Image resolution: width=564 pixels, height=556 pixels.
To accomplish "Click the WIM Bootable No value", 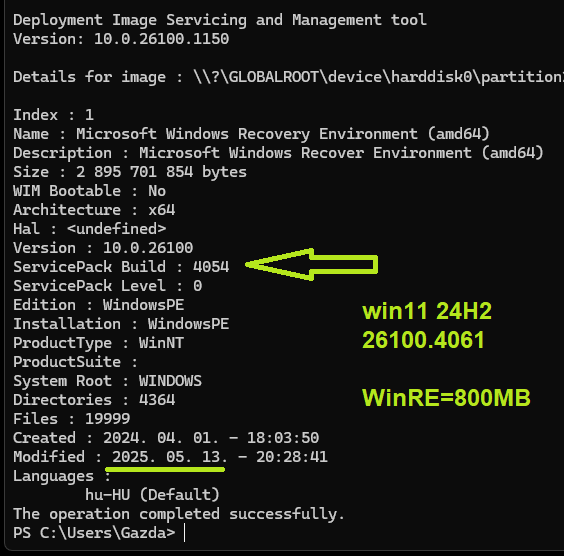I will click(157, 191).
